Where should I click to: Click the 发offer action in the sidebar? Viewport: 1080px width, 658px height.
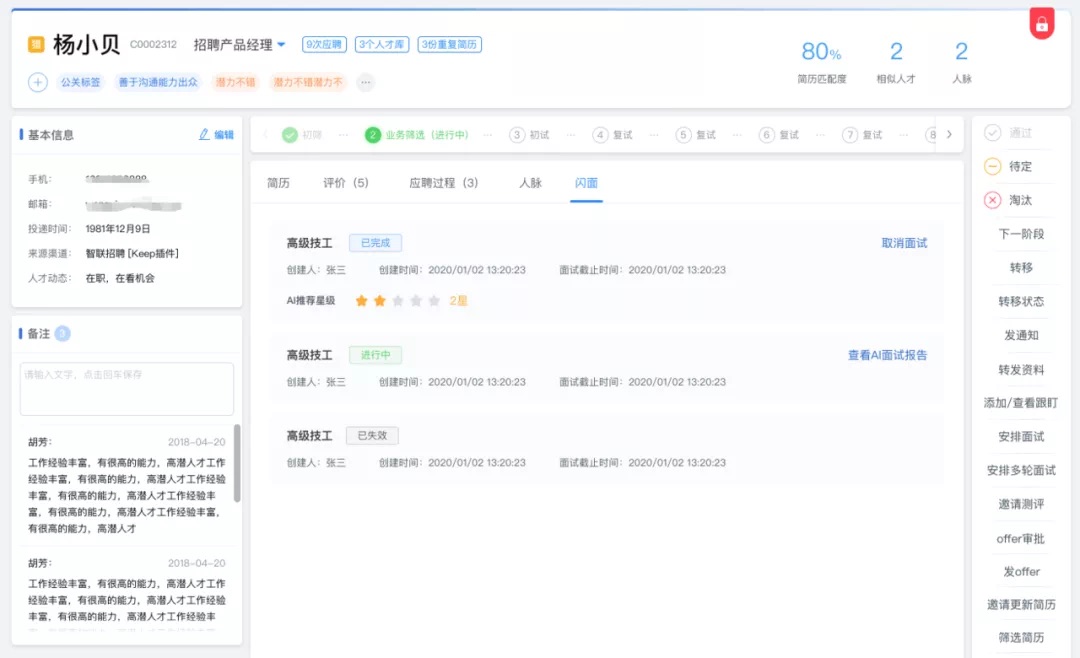[x=1021, y=571]
